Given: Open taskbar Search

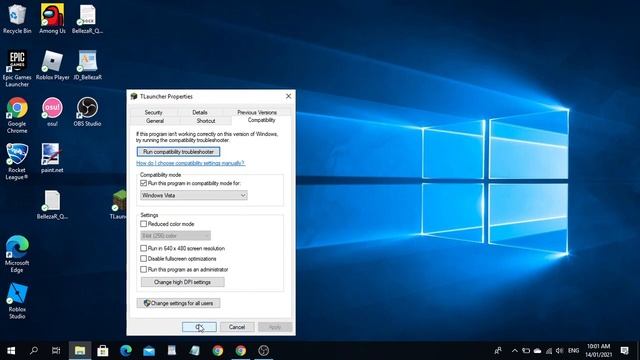Looking at the screenshot, I should coord(34,351).
